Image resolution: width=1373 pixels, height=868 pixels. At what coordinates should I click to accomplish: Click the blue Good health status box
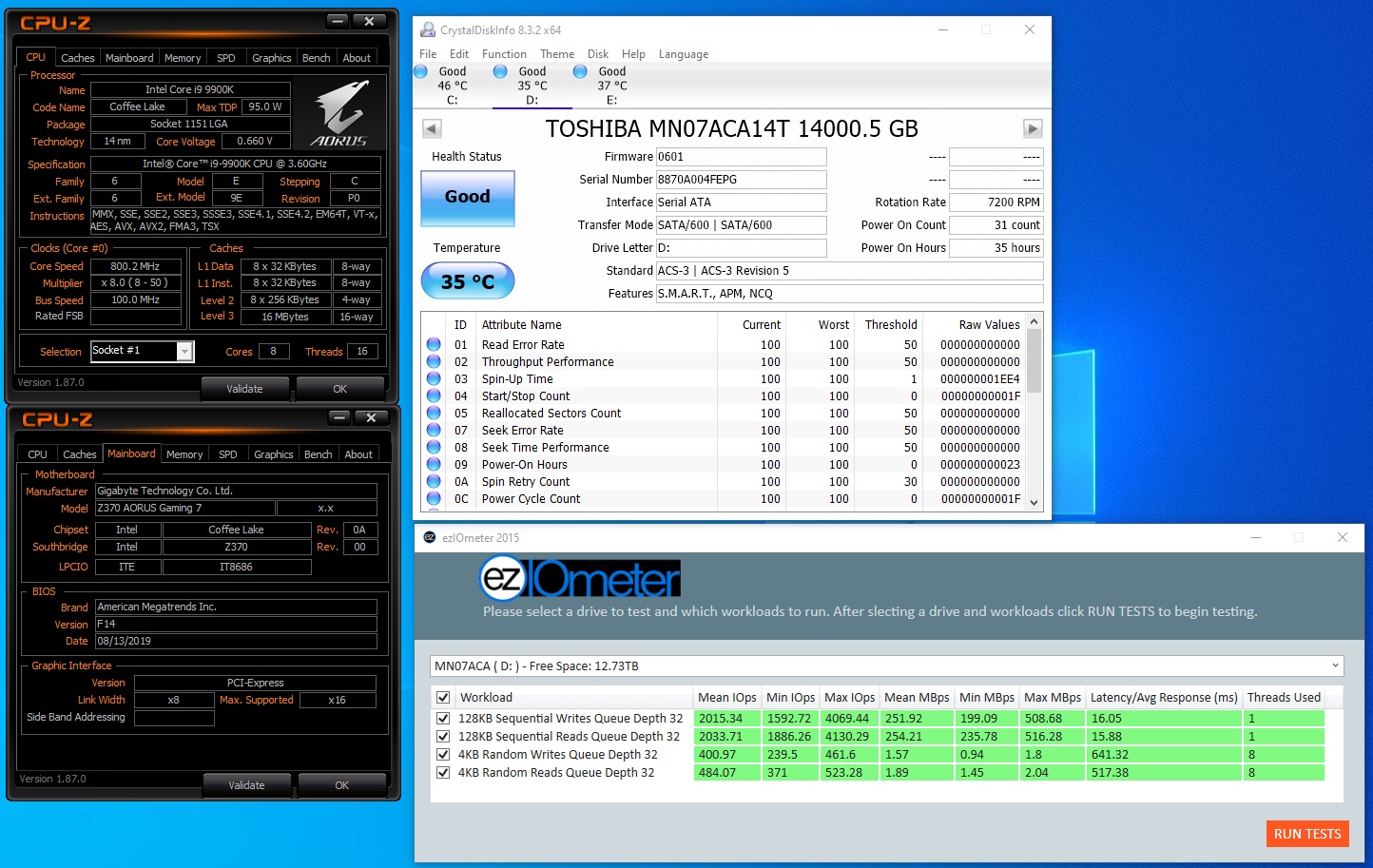tap(468, 198)
